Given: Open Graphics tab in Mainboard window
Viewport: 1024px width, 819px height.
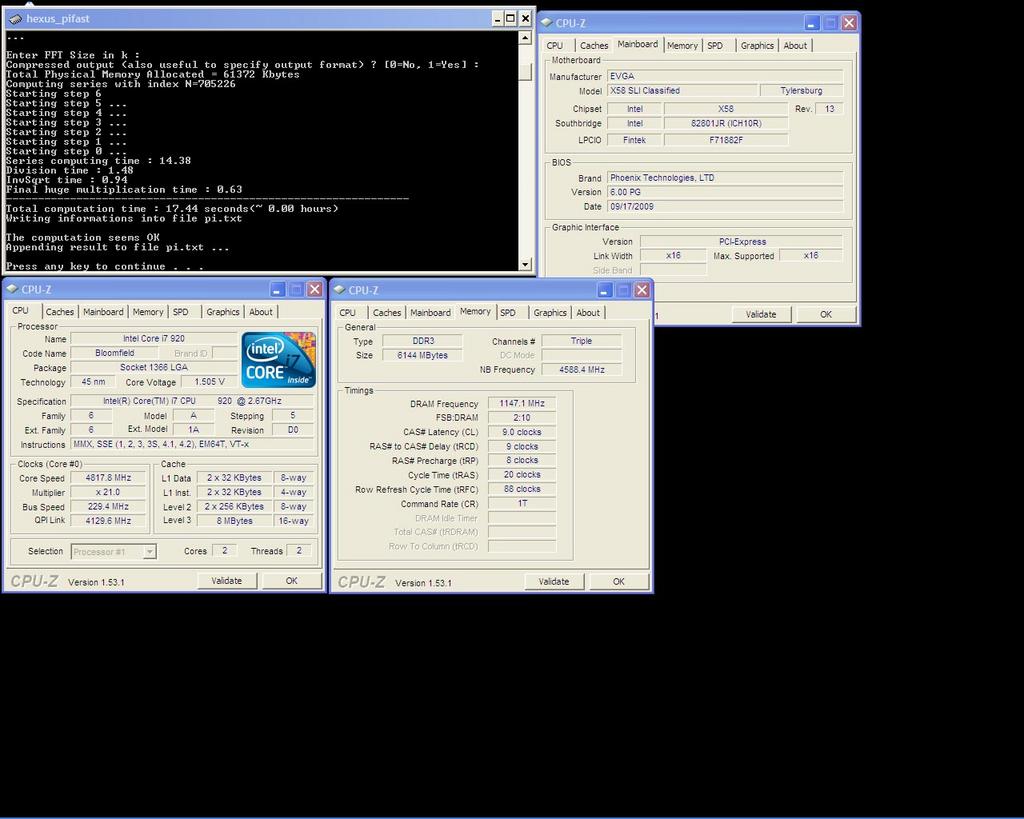Looking at the screenshot, I should coord(757,46).
